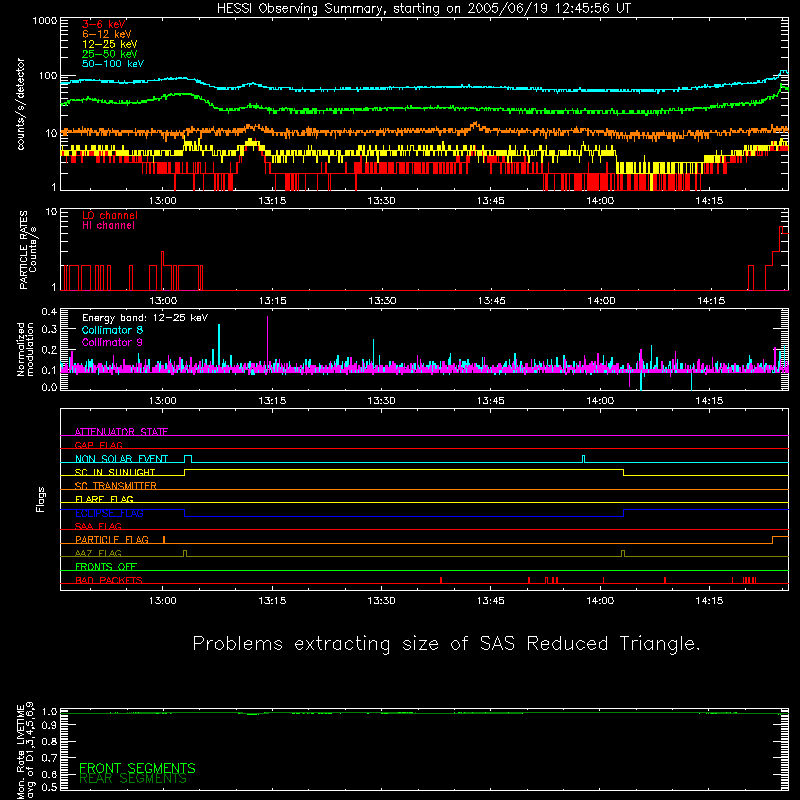Click the LO channel legend label
Screen dimensions: 800x800
point(110,215)
